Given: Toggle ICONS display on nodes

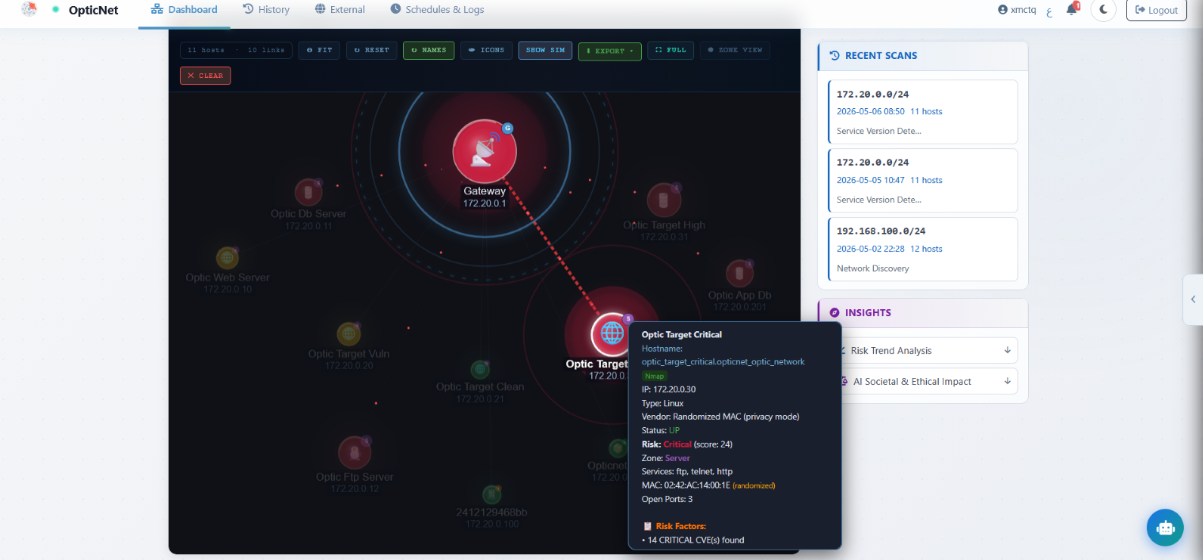Looking at the screenshot, I should [x=487, y=50].
